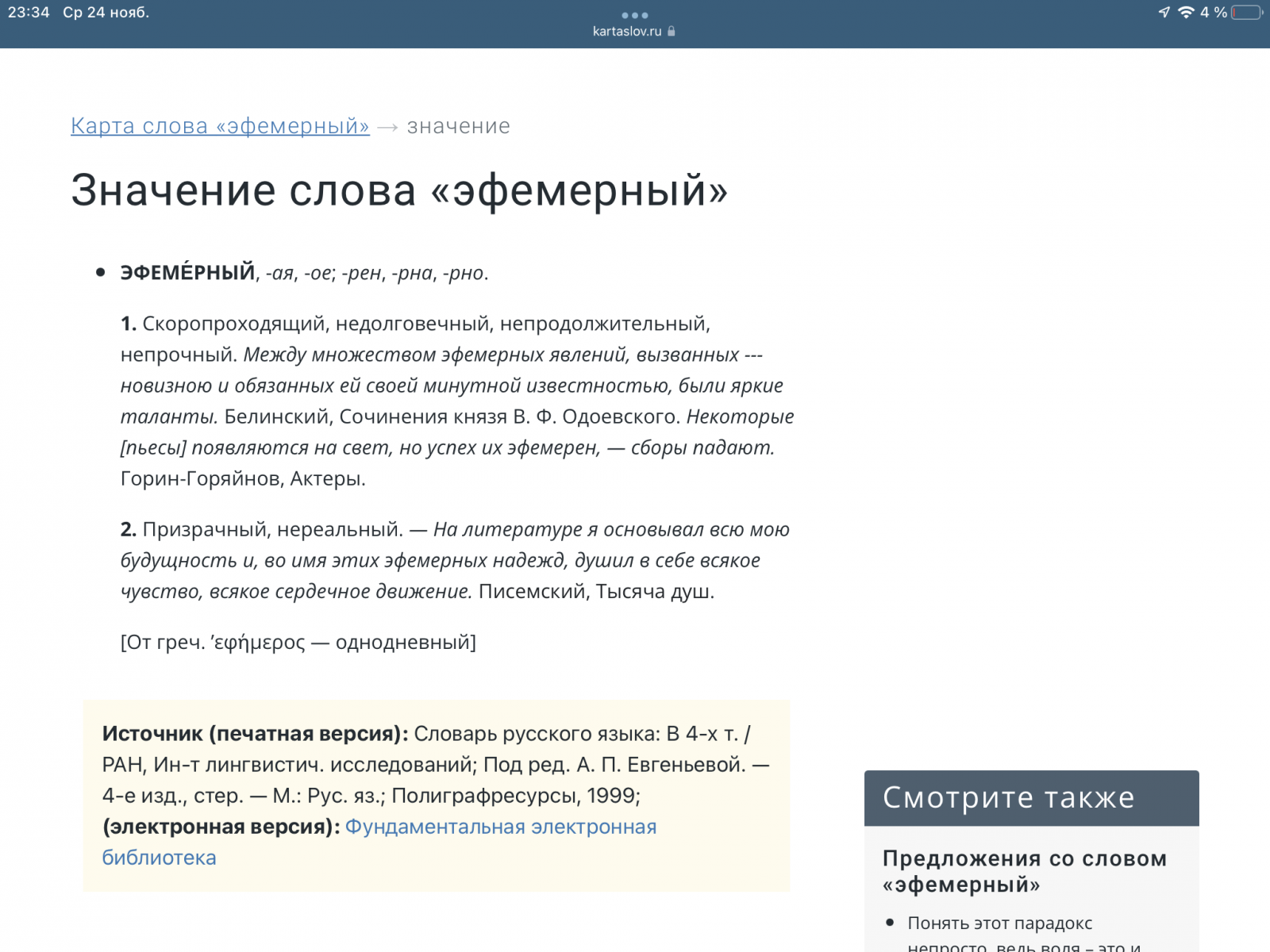Tap the three-dot multitasking icon
This screenshot has width=1270, height=952.
tap(635, 15)
